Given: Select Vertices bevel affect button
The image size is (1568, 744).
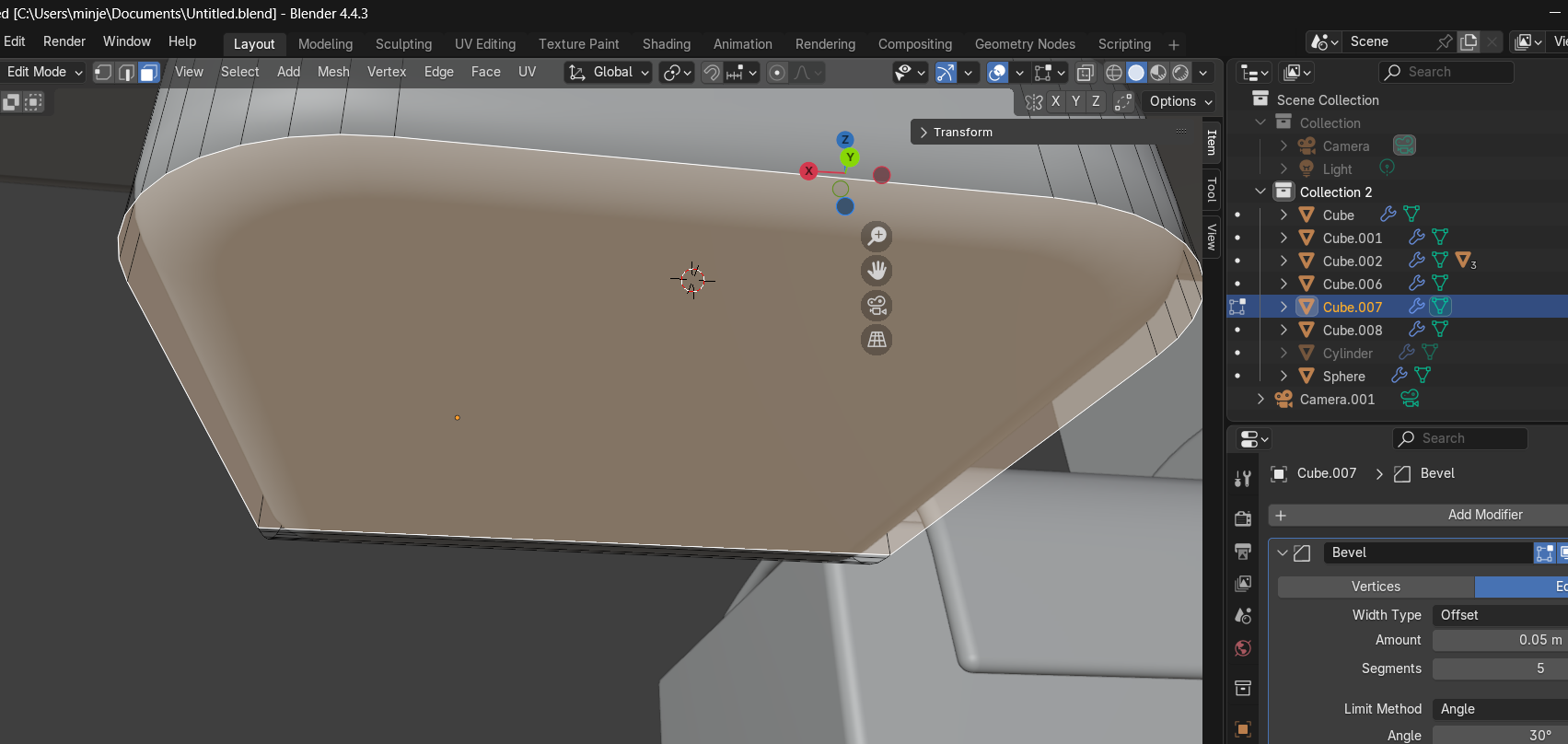Looking at the screenshot, I should [x=1376, y=587].
